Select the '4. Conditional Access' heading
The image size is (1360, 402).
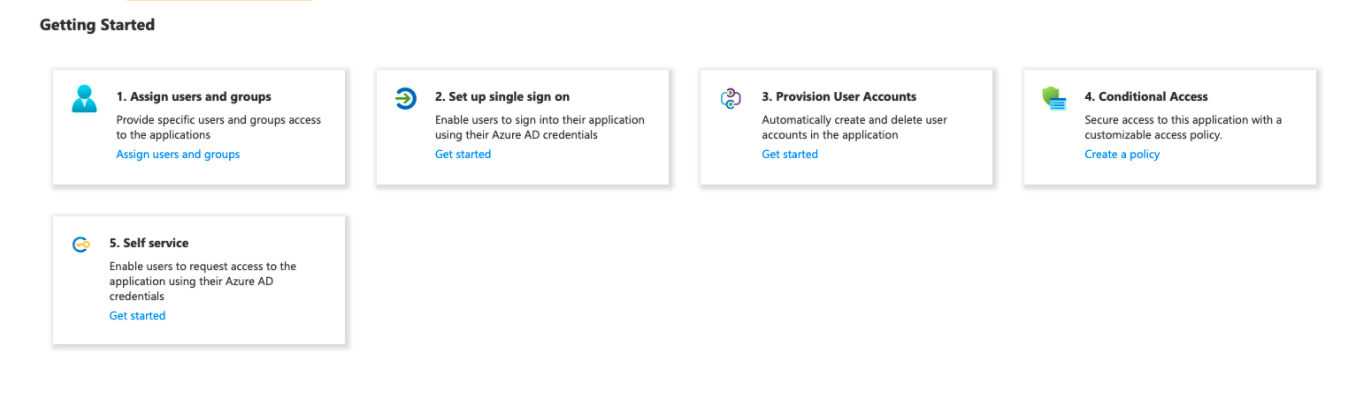click(1146, 97)
